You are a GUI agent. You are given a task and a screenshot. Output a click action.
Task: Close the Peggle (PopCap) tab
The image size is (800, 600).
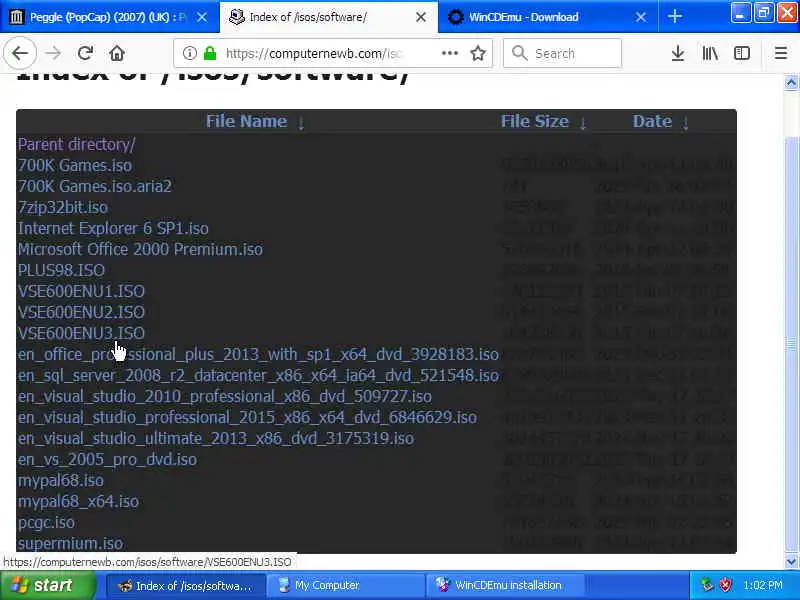click(202, 17)
